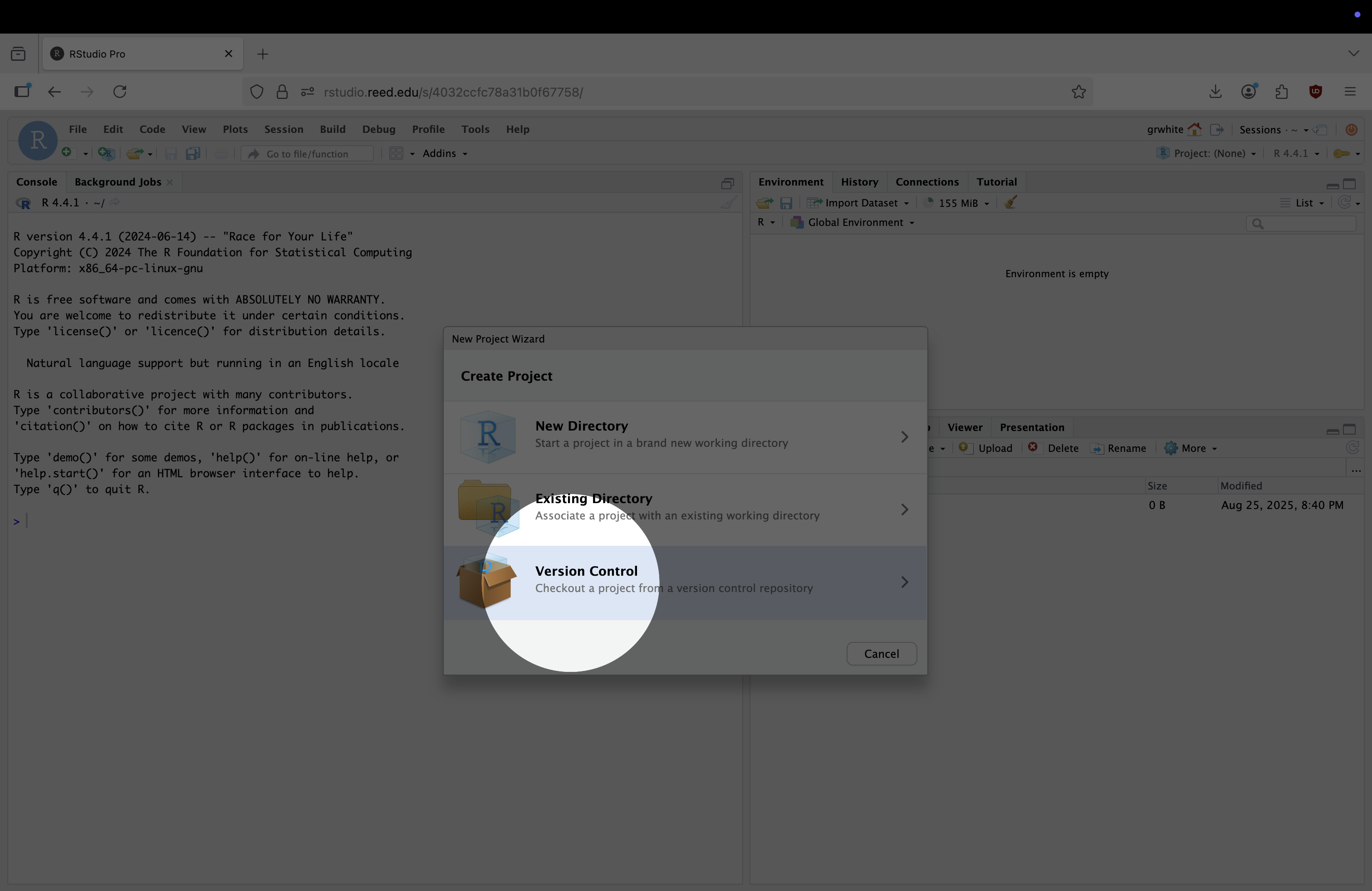Click the create project R-plus toolbar icon
This screenshot has height=891, width=1372.
(106, 153)
